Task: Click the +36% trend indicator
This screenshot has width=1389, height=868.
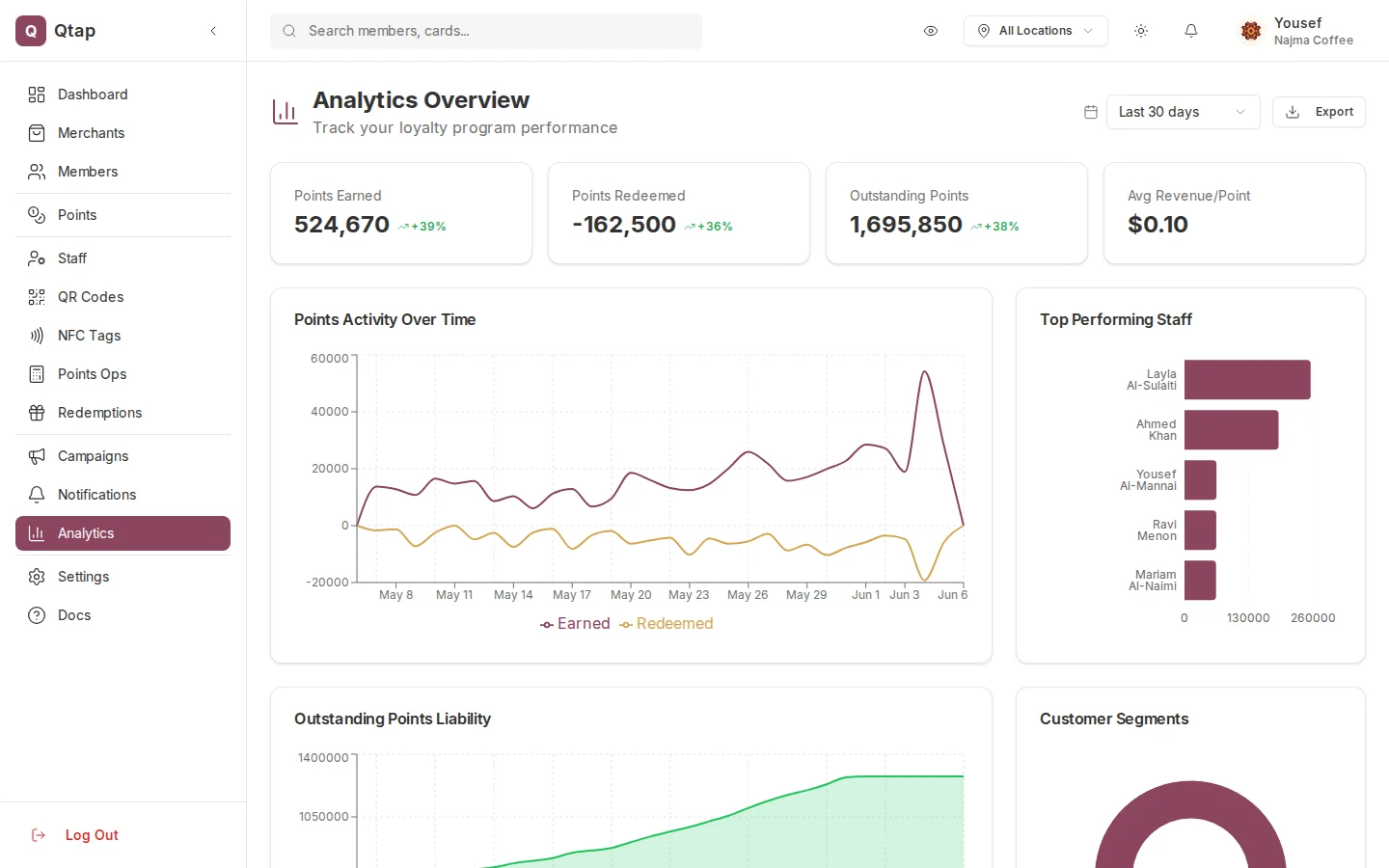Action: (709, 227)
